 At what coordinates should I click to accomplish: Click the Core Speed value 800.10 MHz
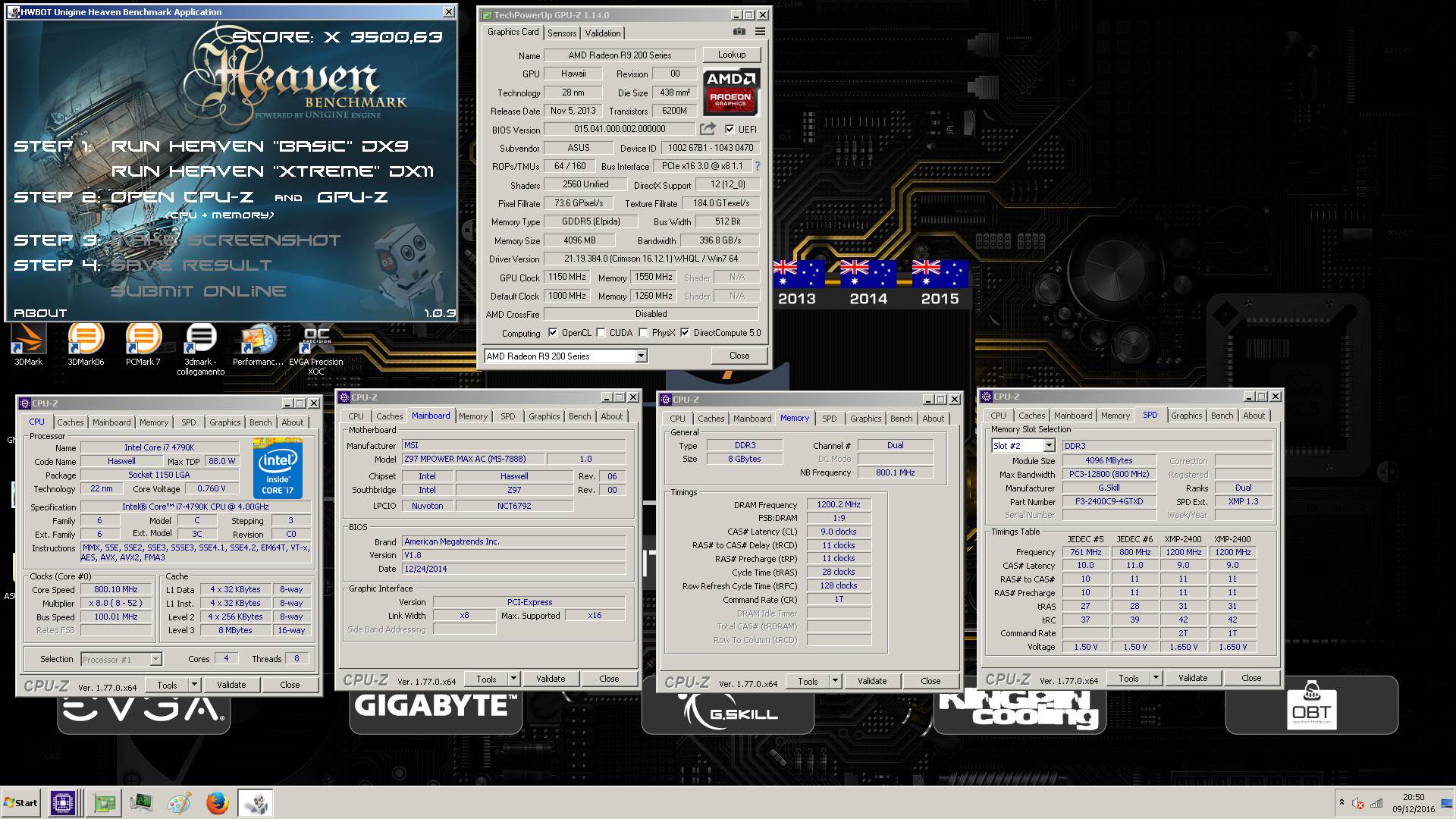click(x=116, y=590)
